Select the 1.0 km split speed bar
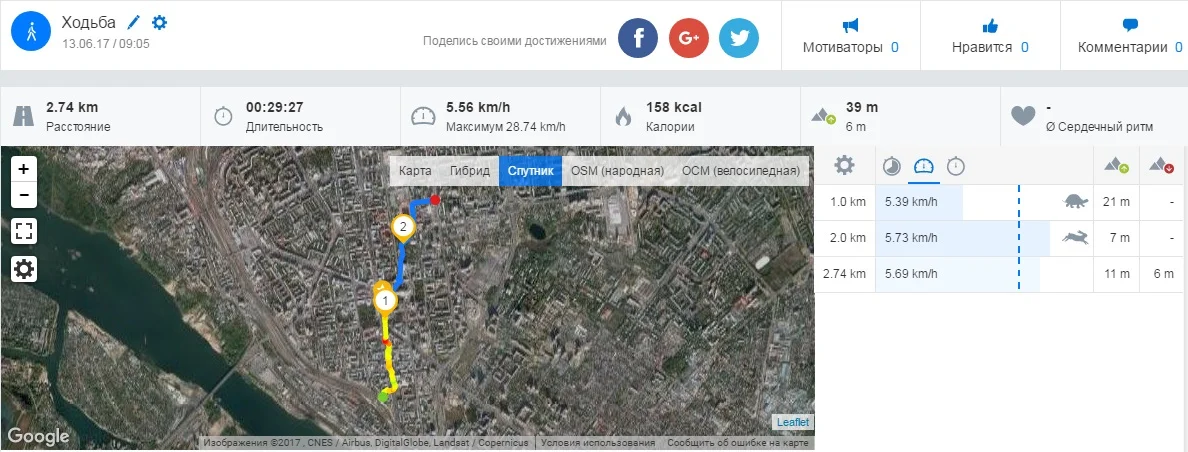 click(x=919, y=202)
